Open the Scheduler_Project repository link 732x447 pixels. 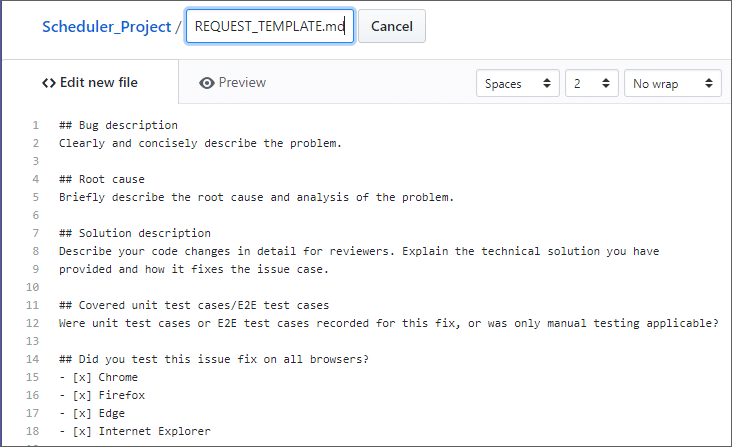106,27
